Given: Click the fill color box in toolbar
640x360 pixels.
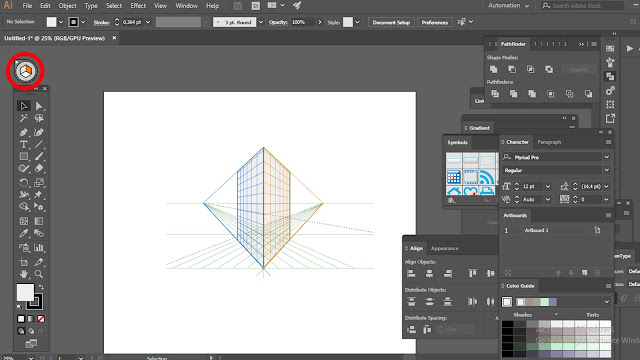Looking at the screenshot, I should [25, 292].
